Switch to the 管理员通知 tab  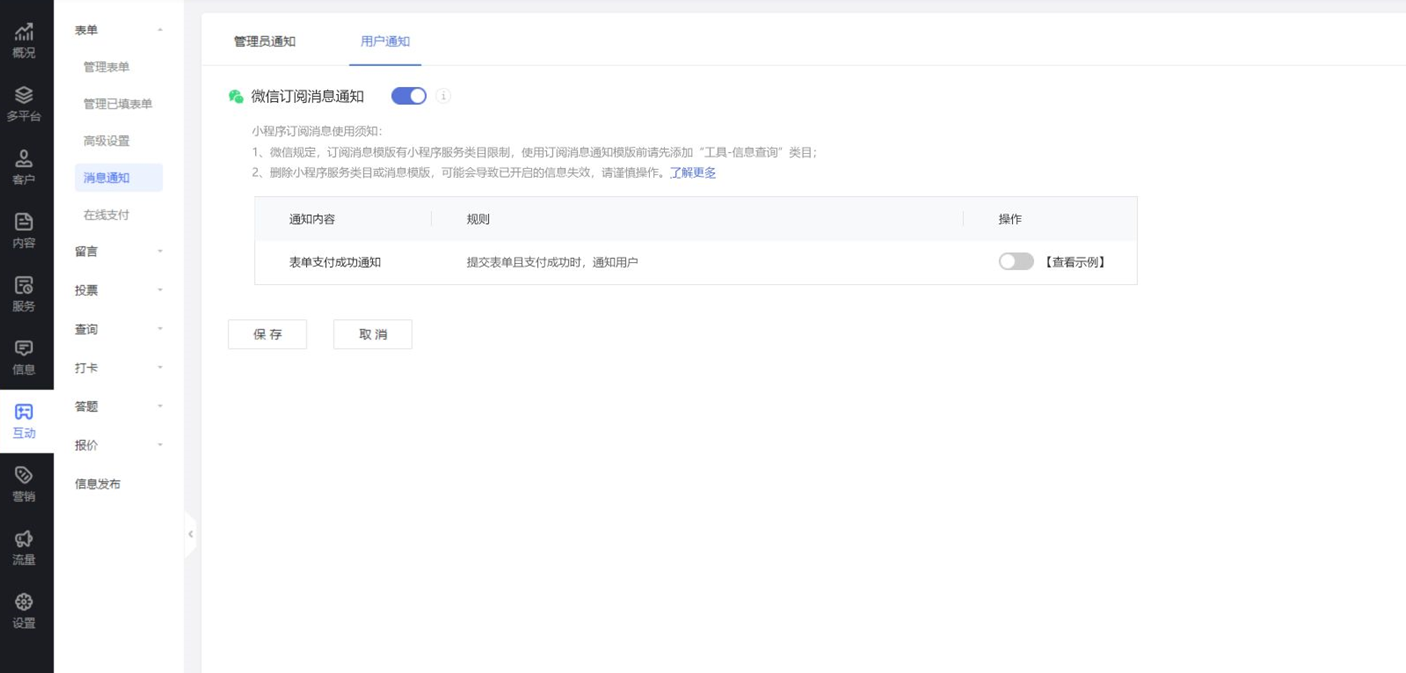[x=264, y=42]
